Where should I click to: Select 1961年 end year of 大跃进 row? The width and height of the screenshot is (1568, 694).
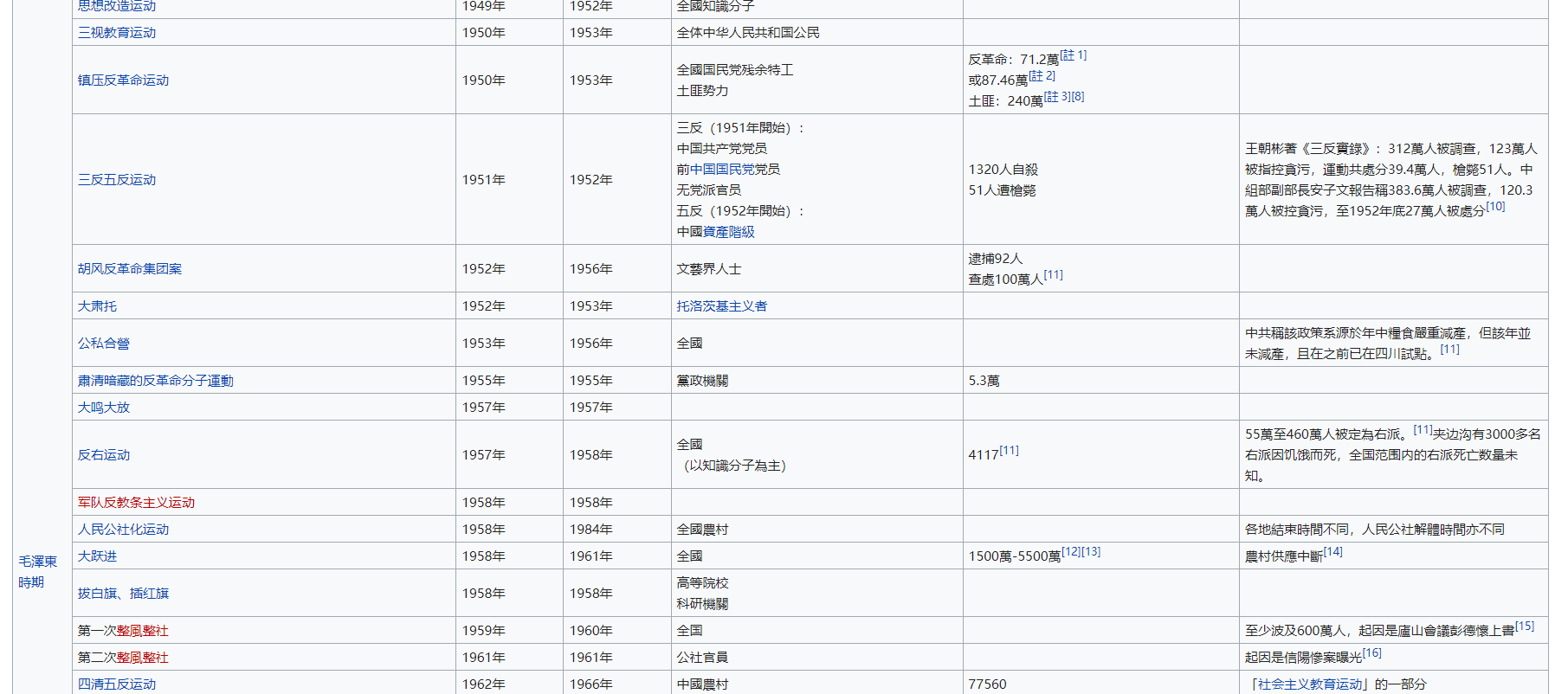(591, 556)
